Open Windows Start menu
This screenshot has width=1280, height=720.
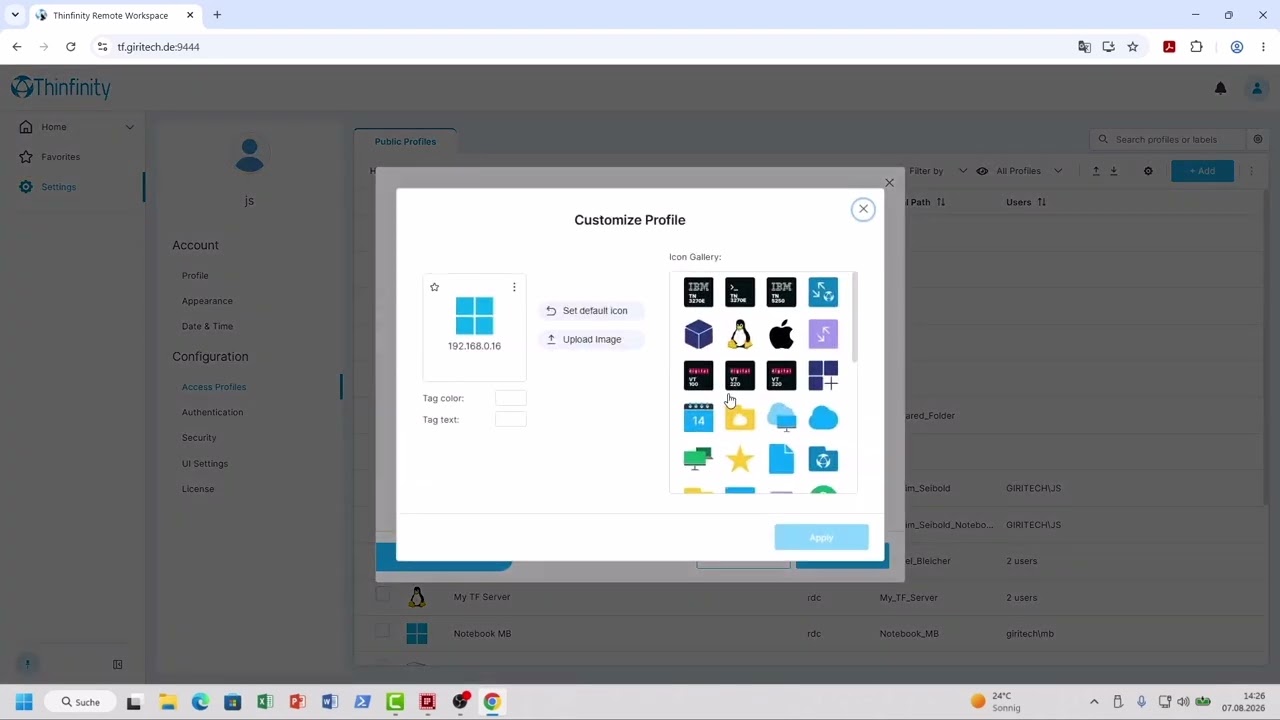pos(24,702)
